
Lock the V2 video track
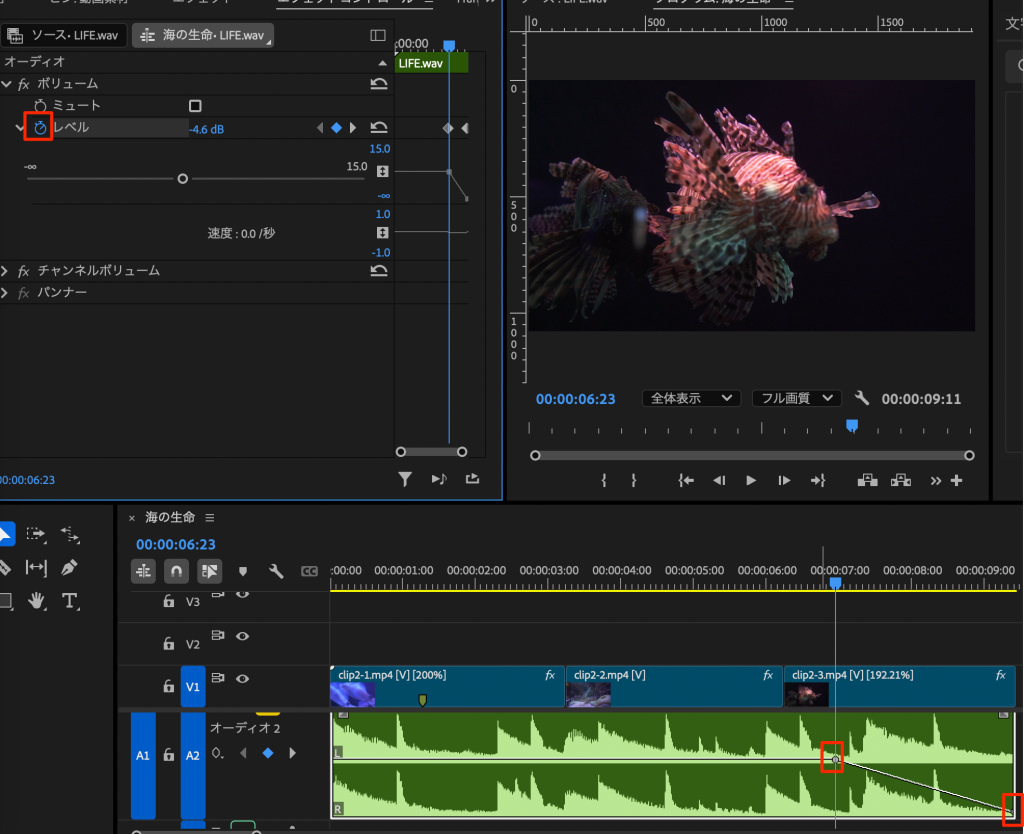click(169, 644)
